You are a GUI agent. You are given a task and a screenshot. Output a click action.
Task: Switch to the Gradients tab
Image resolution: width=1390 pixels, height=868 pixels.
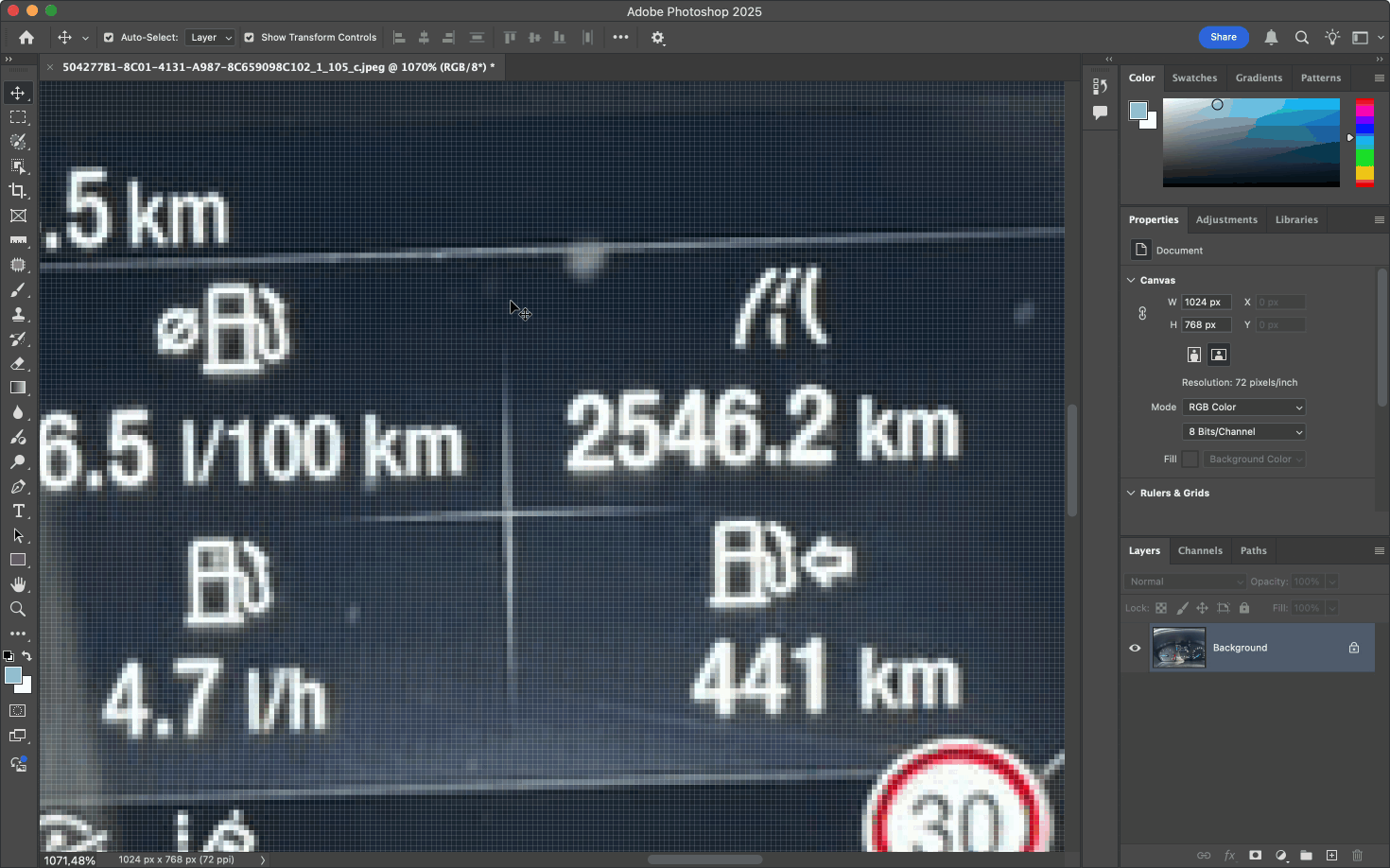(1259, 78)
